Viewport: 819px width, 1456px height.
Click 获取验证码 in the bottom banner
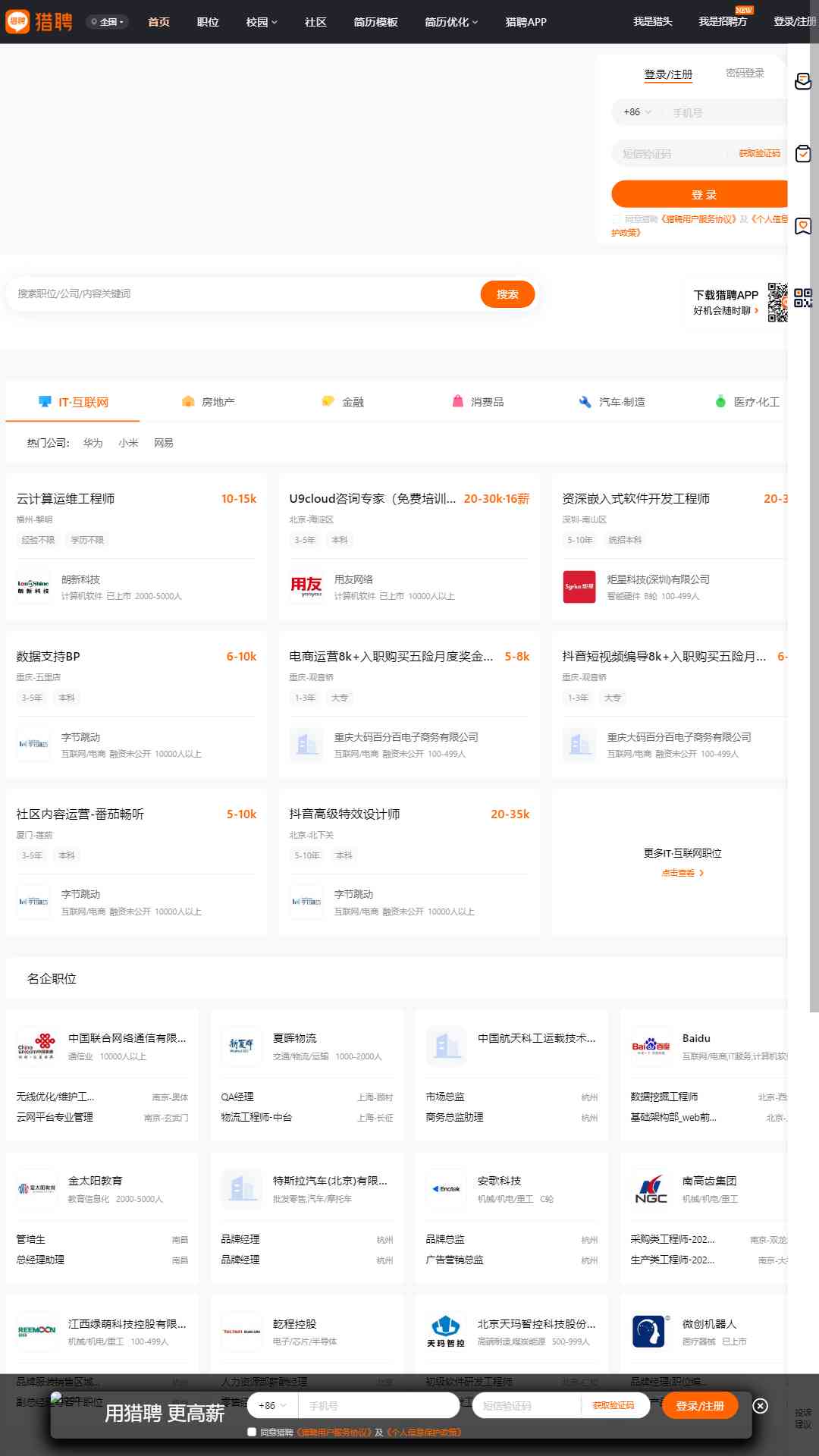pyautogui.click(x=613, y=1405)
